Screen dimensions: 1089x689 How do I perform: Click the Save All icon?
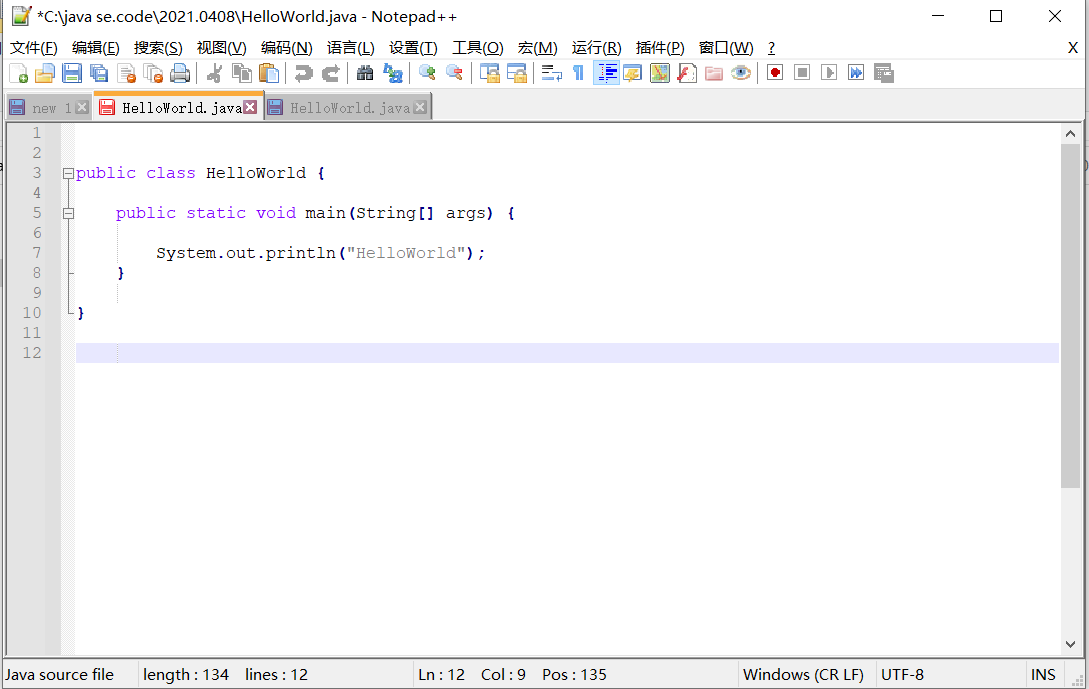point(99,73)
